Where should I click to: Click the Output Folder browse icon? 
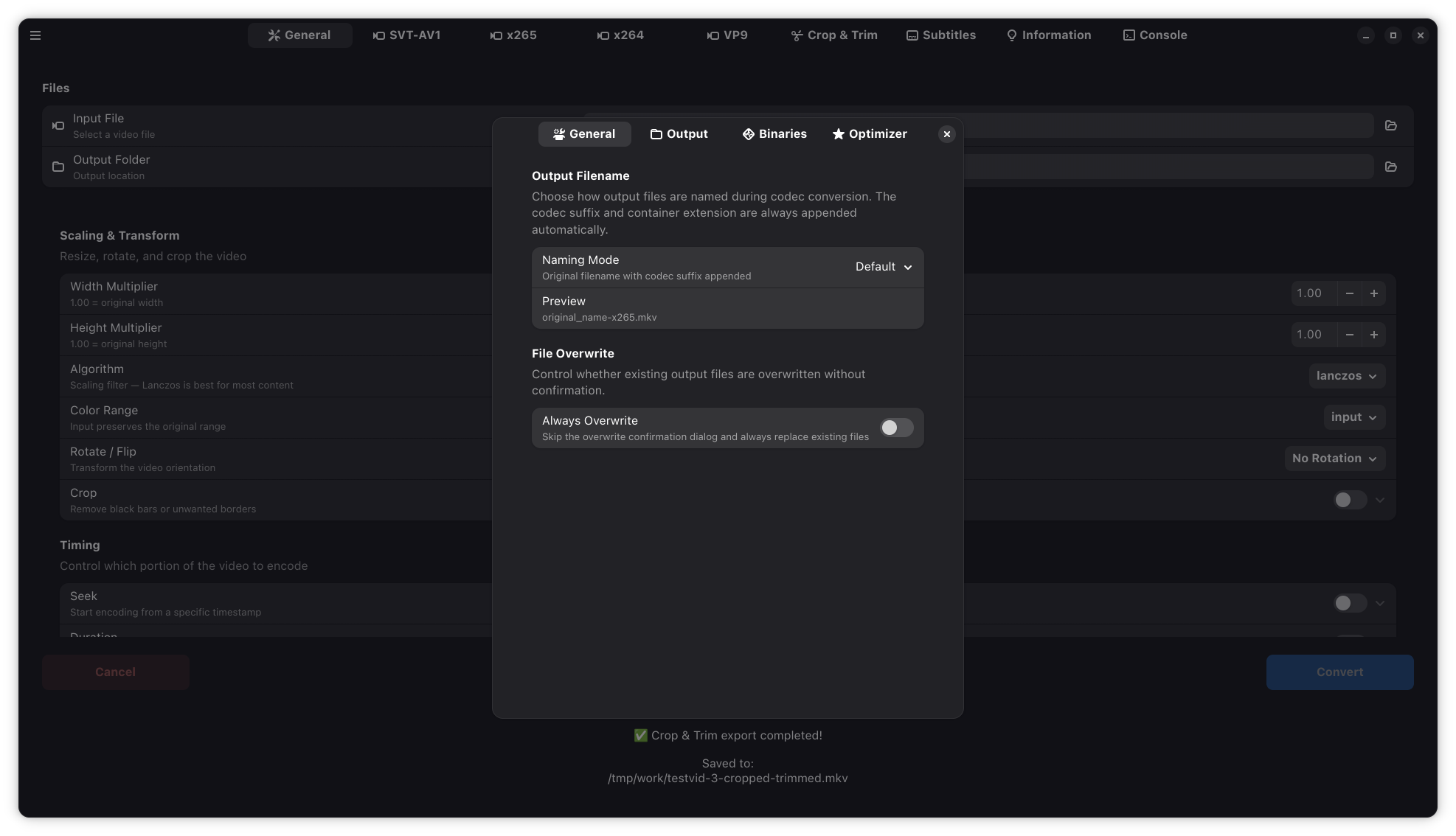1390,167
